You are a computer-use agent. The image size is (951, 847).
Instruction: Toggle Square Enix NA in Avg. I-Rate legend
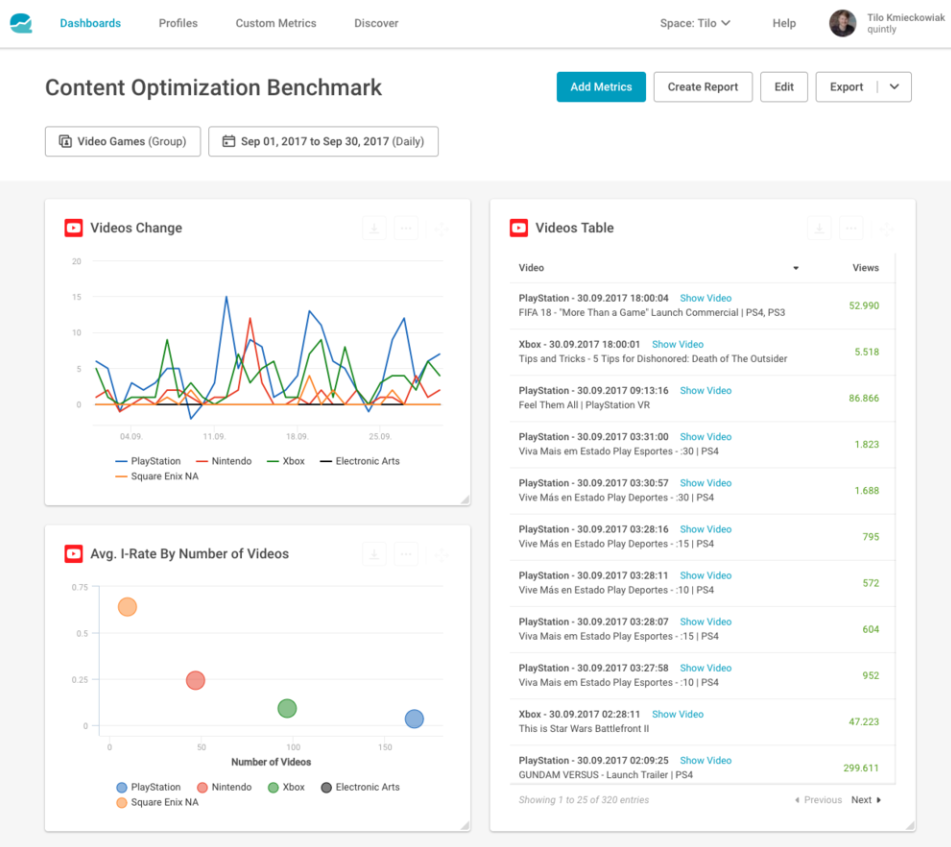157,802
